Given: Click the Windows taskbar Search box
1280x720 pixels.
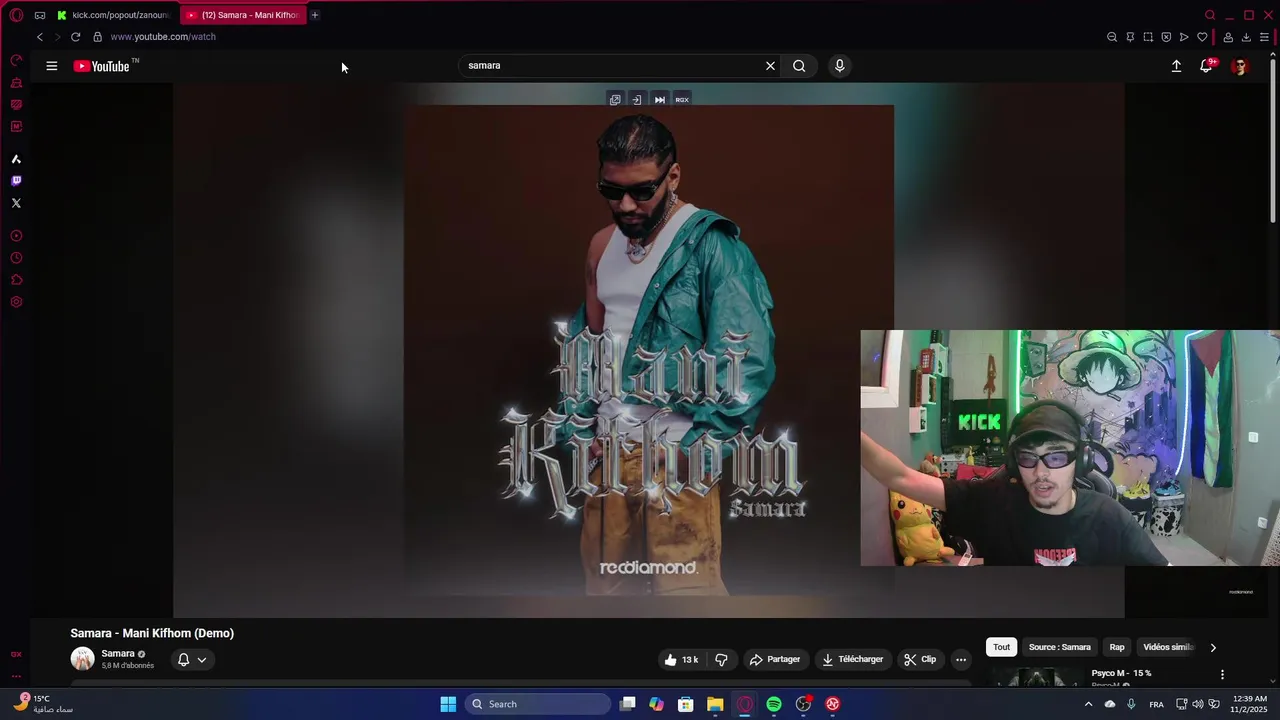Looking at the screenshot, I should (x=538, y=704).
